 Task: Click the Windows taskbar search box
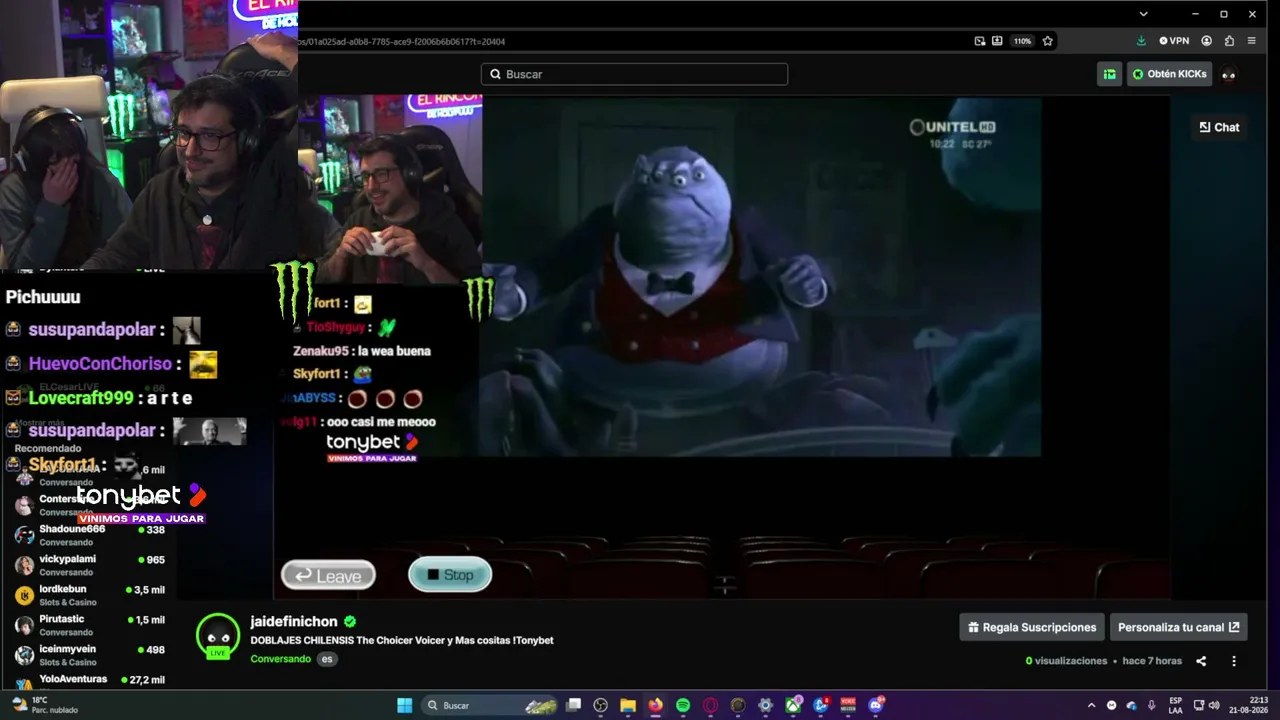point(490,705)
